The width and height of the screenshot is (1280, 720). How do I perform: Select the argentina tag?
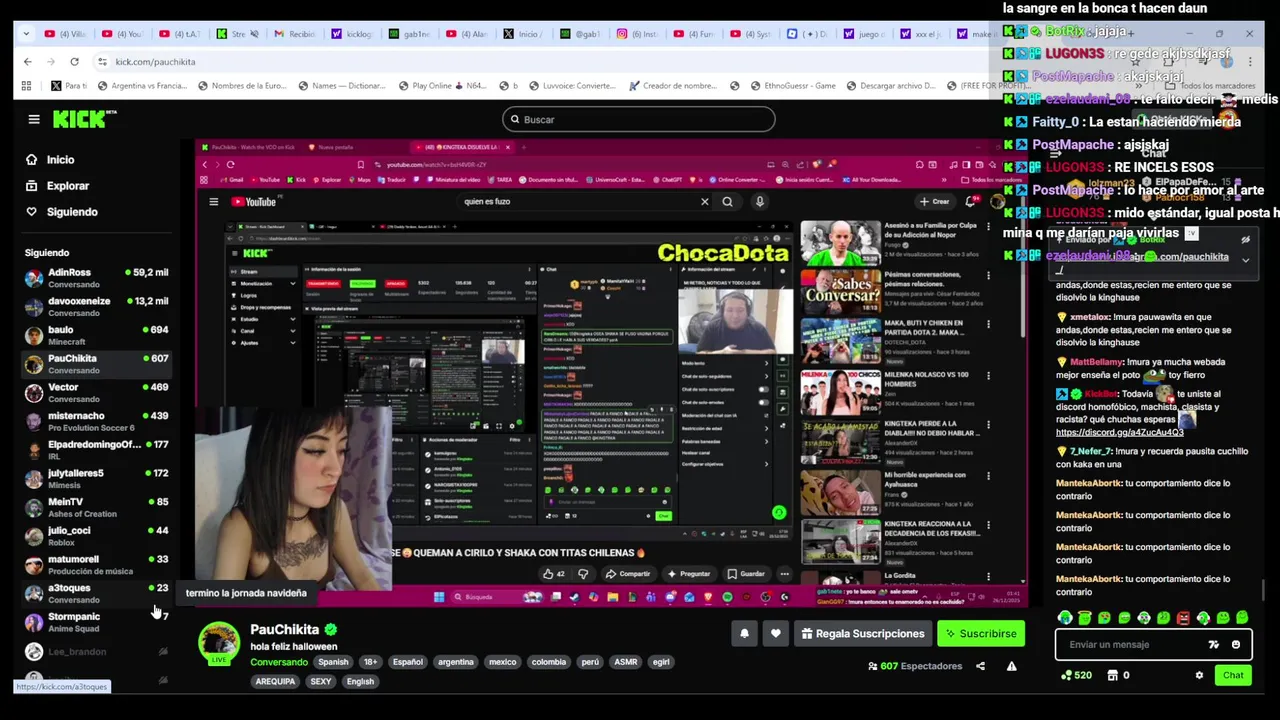[456, 662]
